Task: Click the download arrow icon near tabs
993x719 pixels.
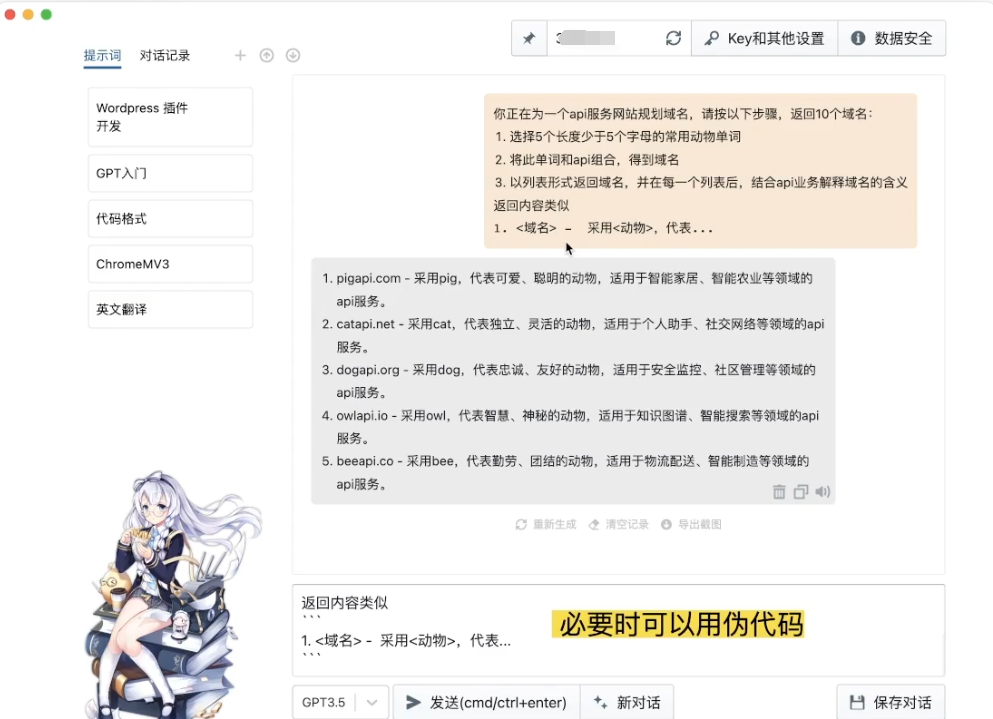Action: click(x=293, y=56)
